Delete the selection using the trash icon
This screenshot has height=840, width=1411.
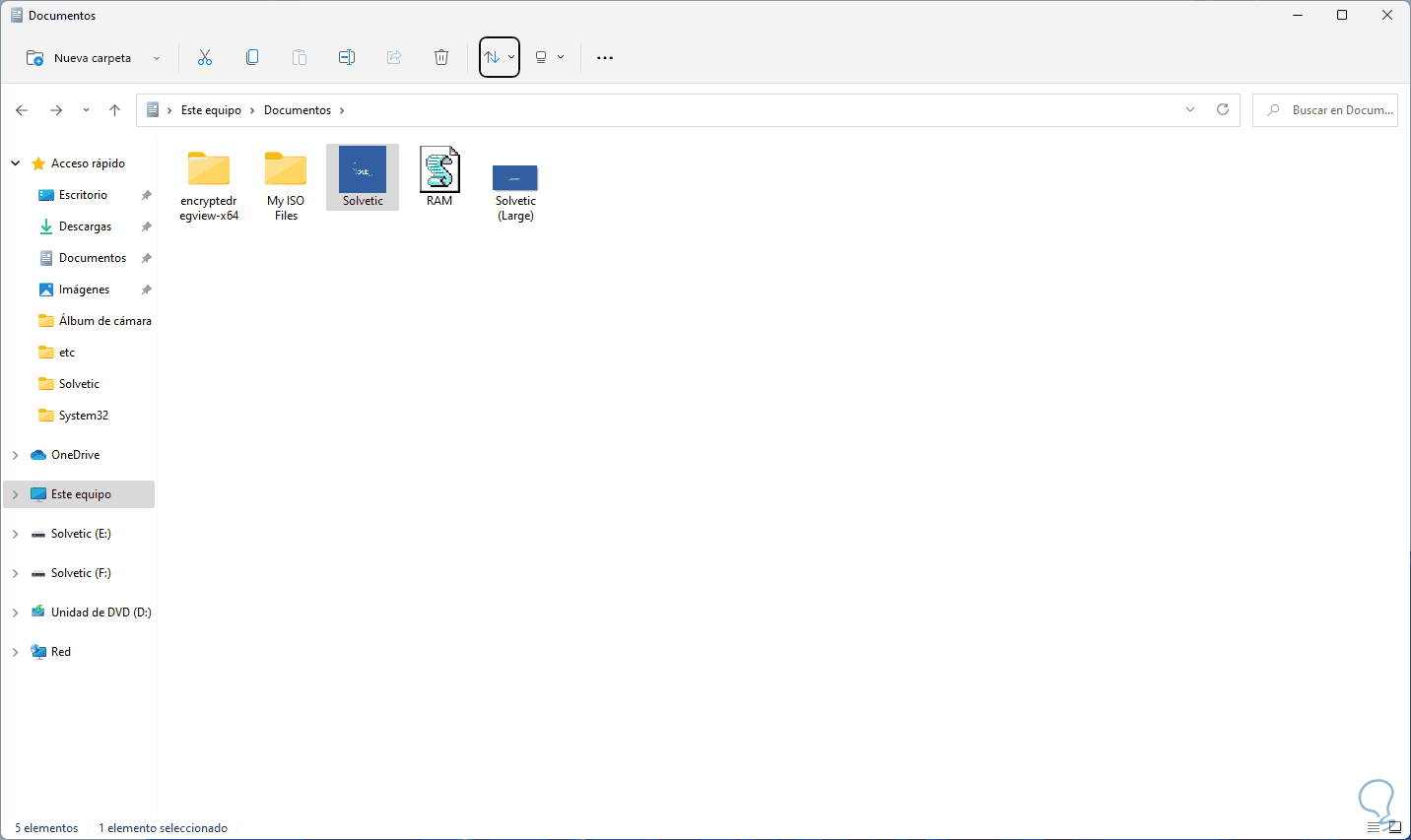(441, 57)
